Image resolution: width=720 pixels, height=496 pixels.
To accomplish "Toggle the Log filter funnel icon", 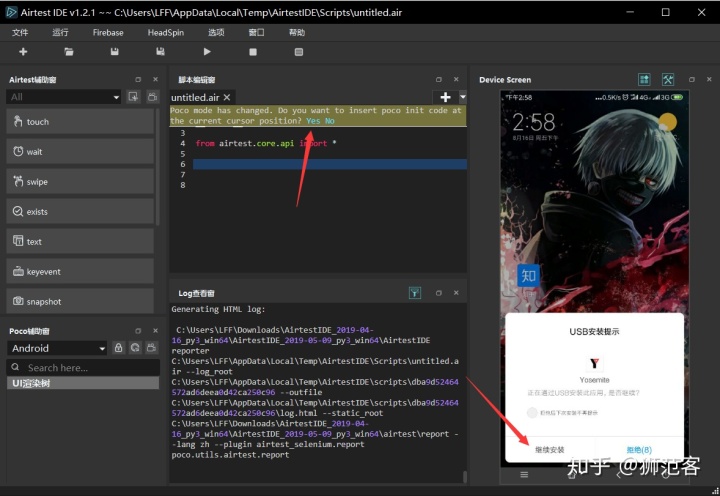I will coord(415,293).
